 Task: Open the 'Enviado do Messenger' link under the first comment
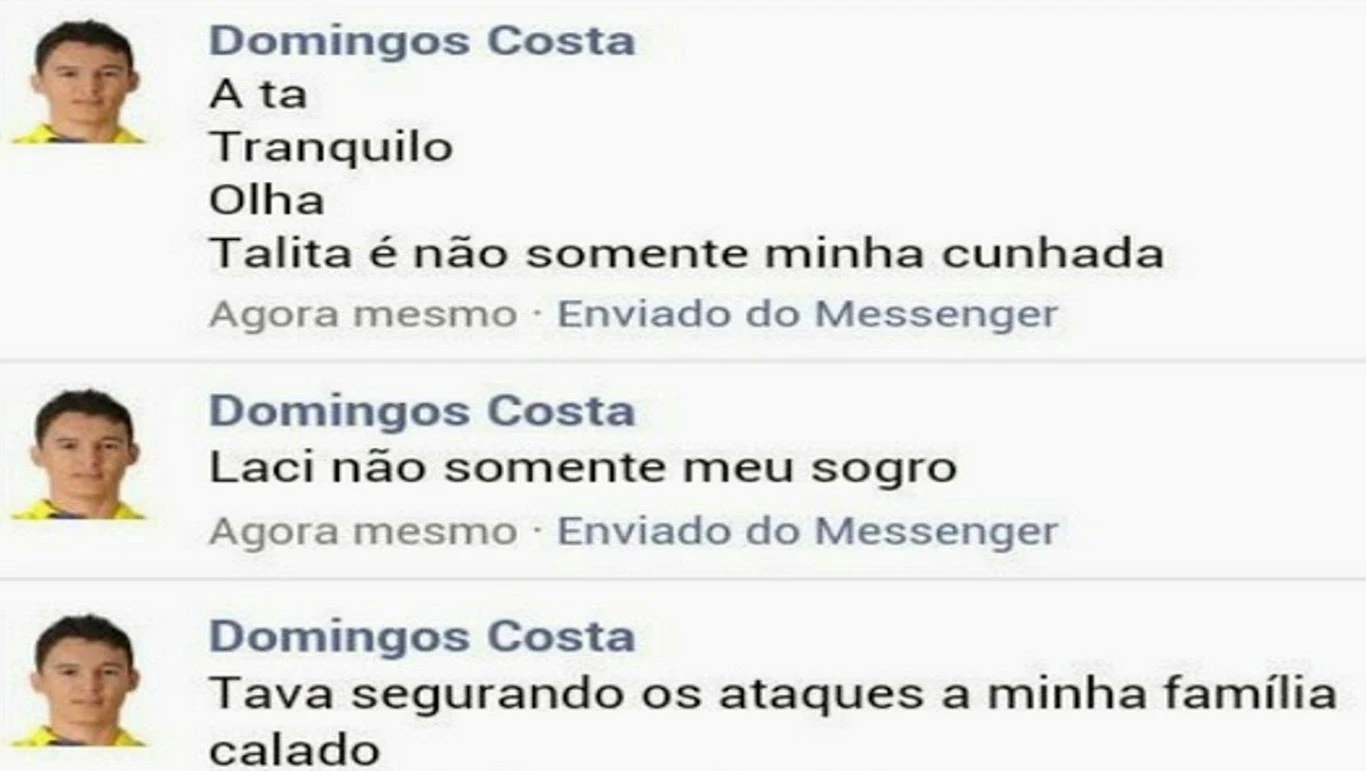click(x=807, y=315)
